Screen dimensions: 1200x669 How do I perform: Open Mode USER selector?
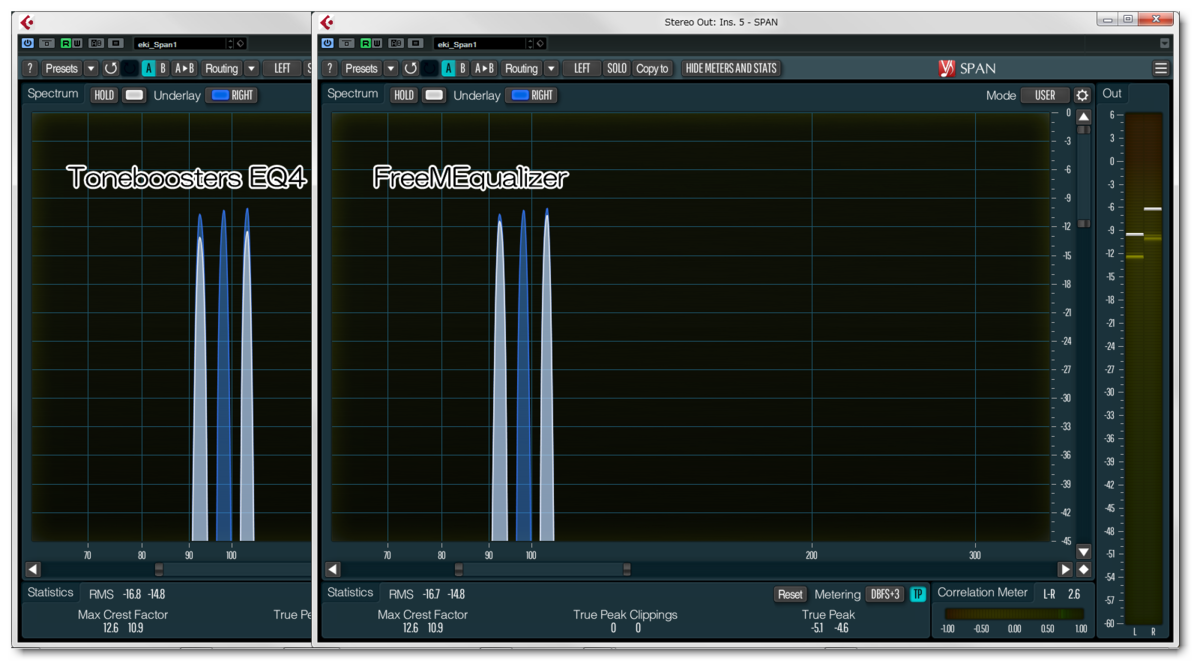pos(1045,95)
